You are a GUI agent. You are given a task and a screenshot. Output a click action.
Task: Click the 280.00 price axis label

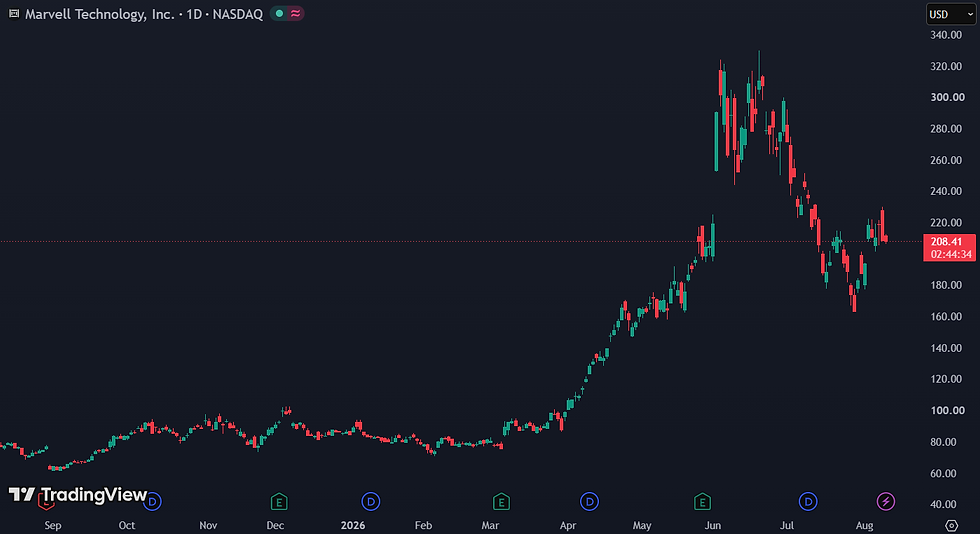point(946,129)
